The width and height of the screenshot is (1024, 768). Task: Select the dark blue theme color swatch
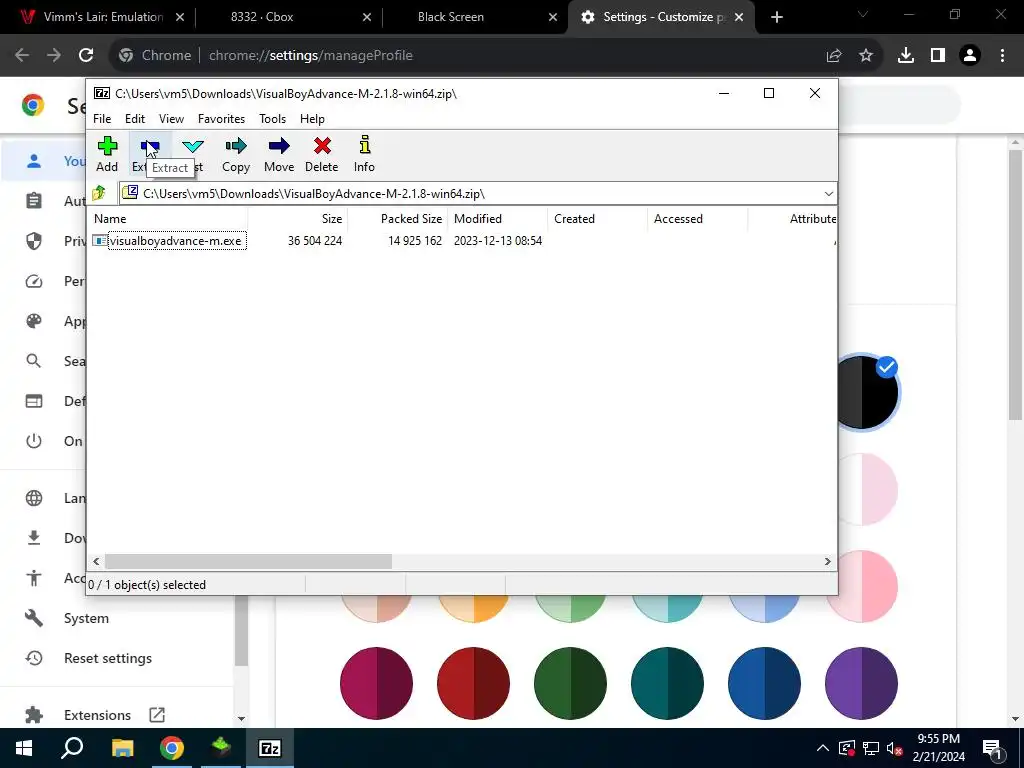(x=764, y=683)
